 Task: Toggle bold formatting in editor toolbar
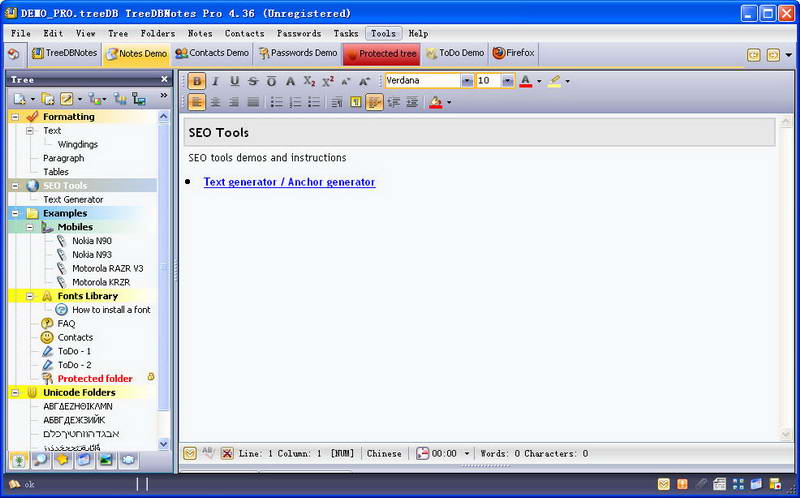pos(196,81)
